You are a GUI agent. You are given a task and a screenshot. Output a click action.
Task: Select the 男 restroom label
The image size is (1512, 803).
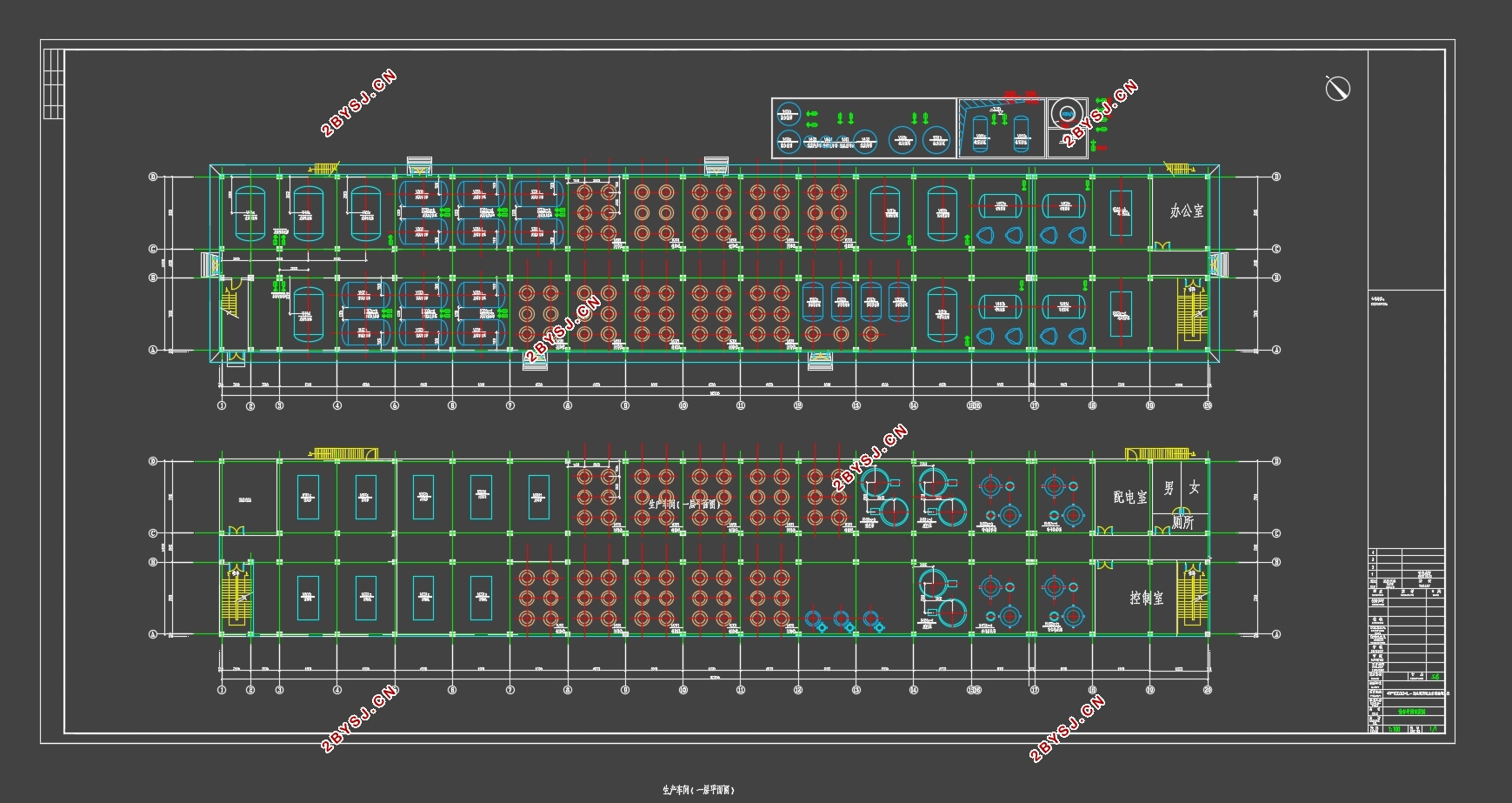(1169, 488)
